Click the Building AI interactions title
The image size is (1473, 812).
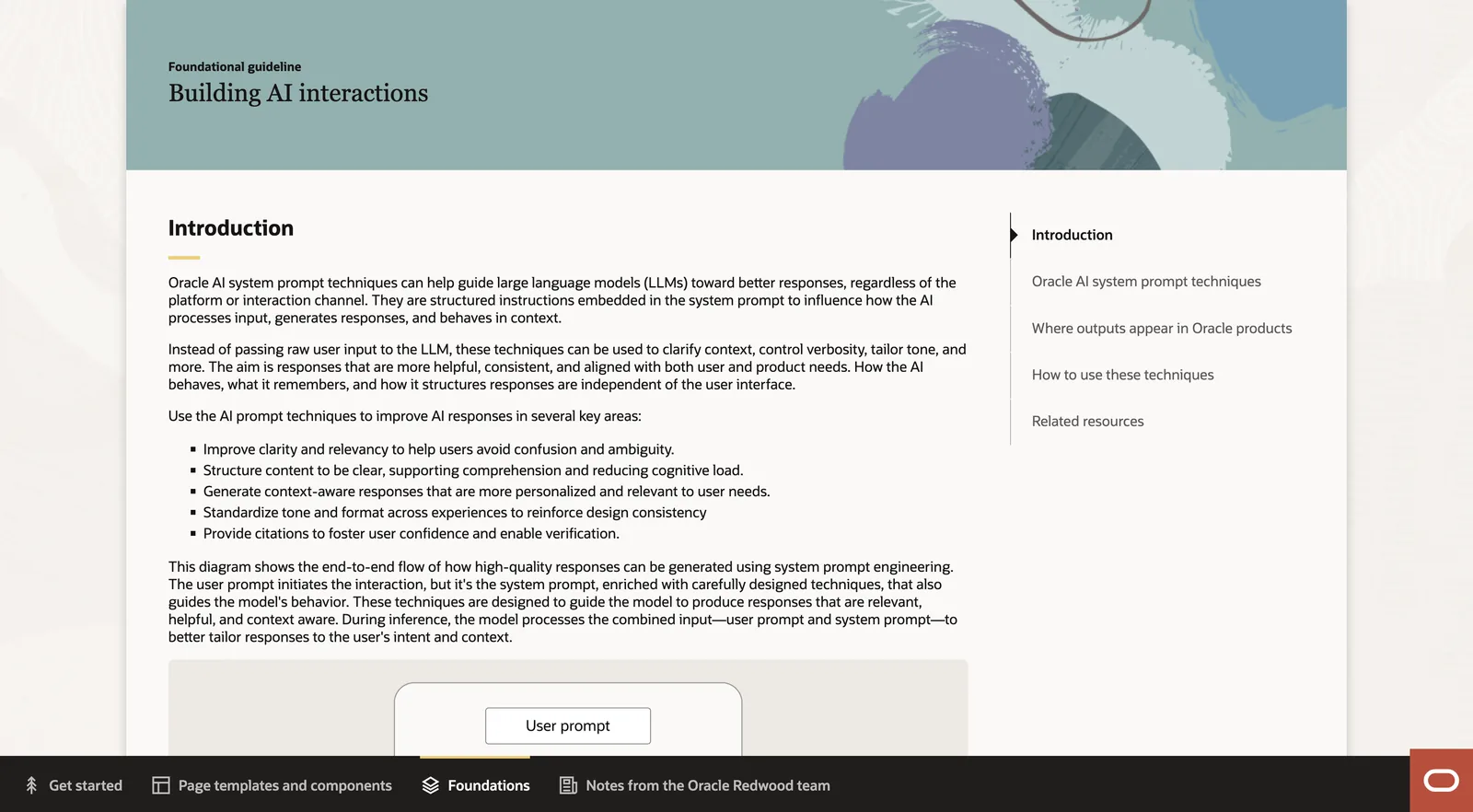[298, 93]
